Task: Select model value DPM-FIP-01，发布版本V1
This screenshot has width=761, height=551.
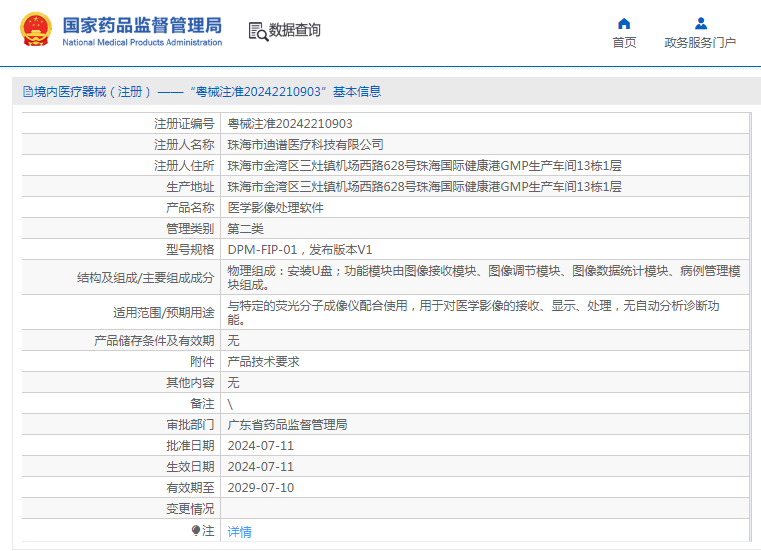Action: 299,250
